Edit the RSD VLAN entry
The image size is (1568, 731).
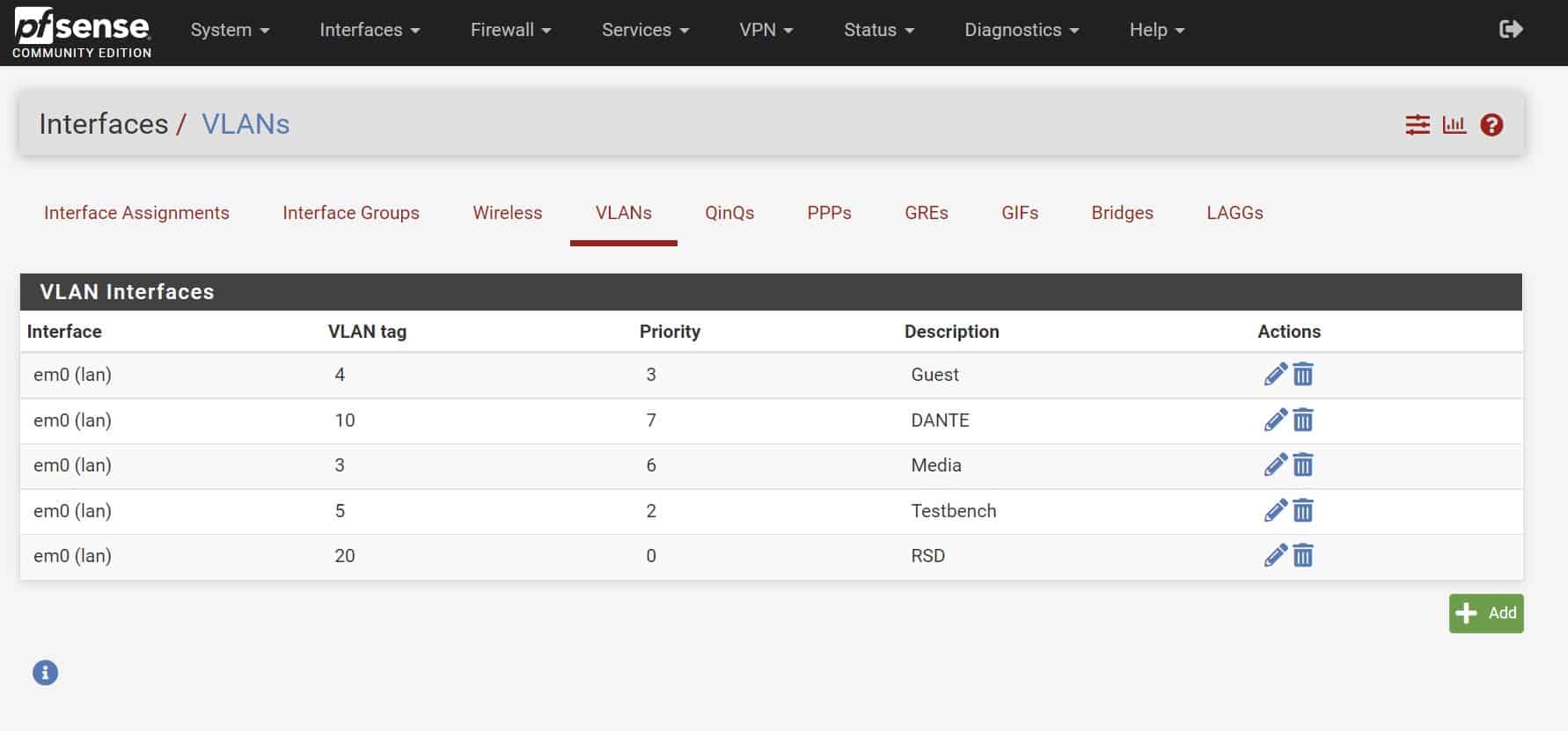[x=1275, y=556]
